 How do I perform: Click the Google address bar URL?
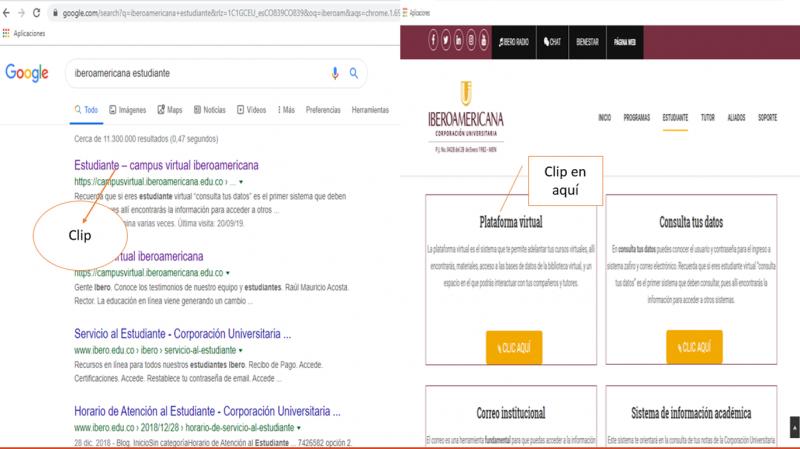pyautogui.click(x=231, y=13)
